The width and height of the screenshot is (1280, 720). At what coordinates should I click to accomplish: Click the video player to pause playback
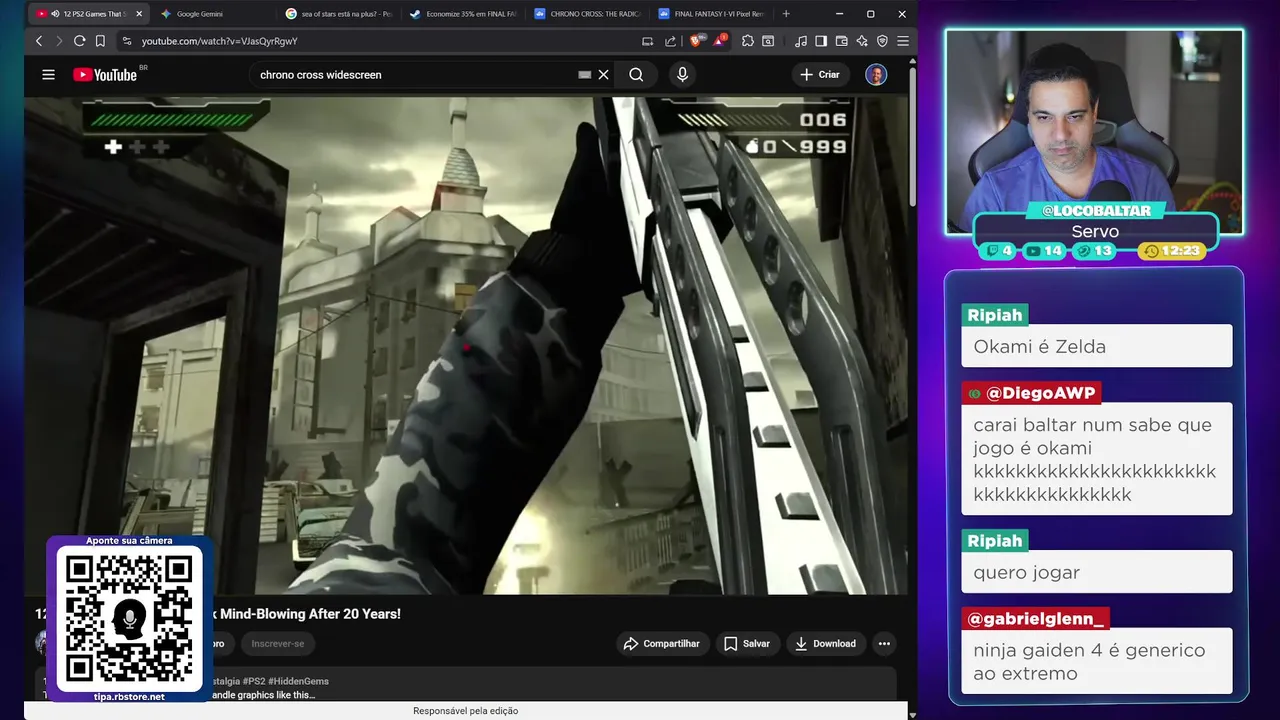(x=466, y=345)
